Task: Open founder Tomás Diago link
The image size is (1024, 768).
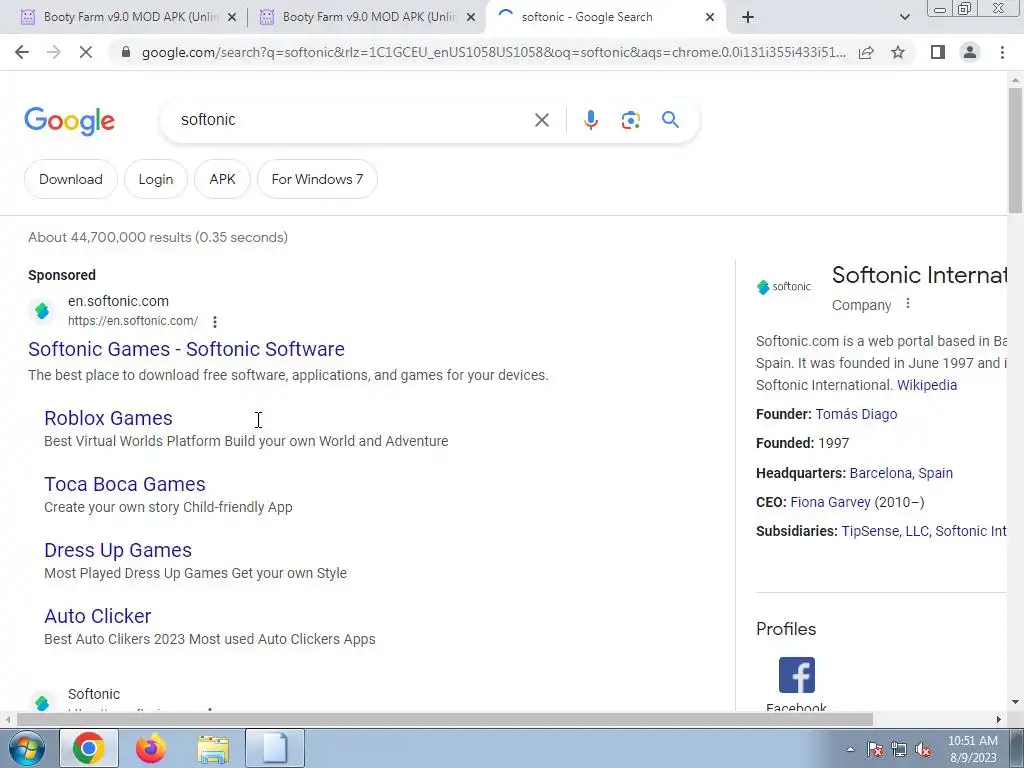Action: pos(856,414)
